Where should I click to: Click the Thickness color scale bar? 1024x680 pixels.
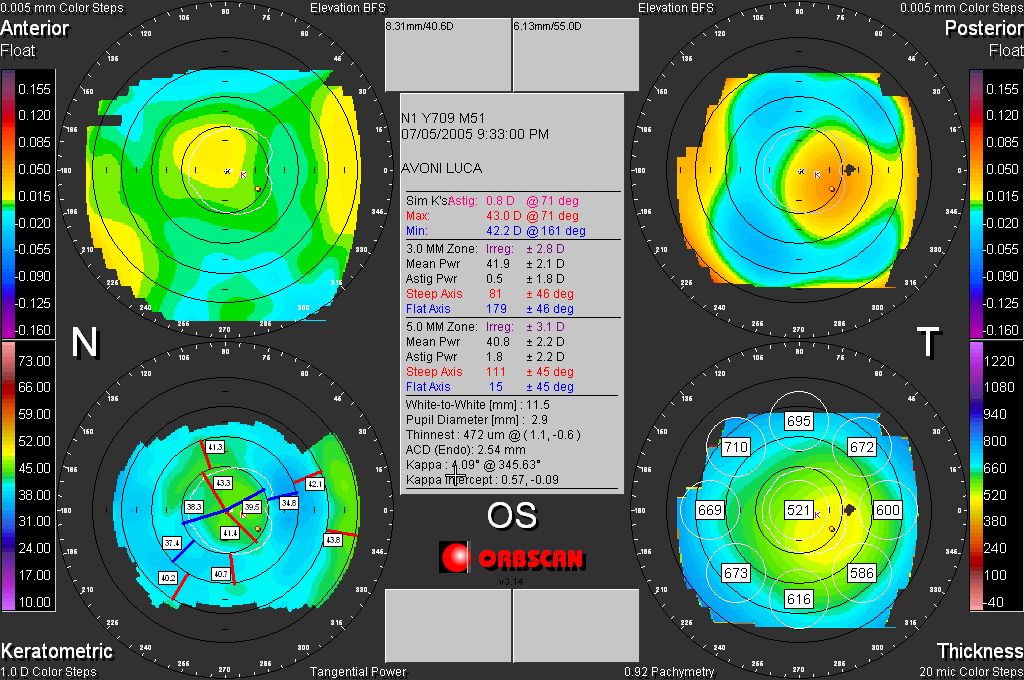click(x=977, y=476)
